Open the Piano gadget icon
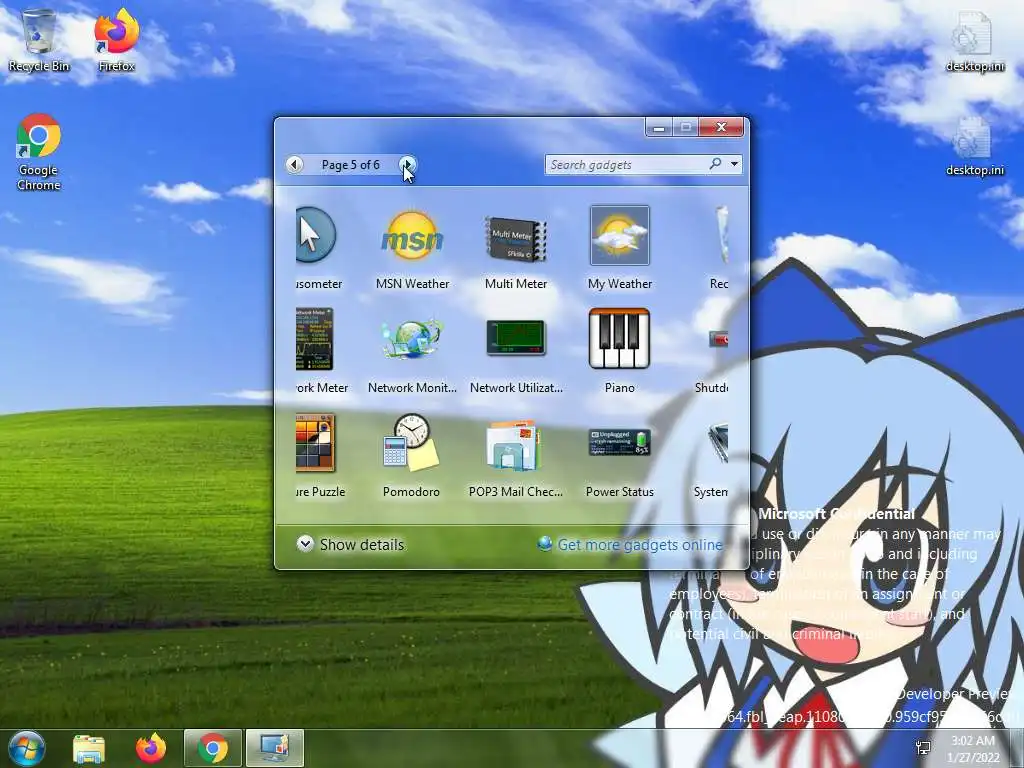 pos(619,339)
